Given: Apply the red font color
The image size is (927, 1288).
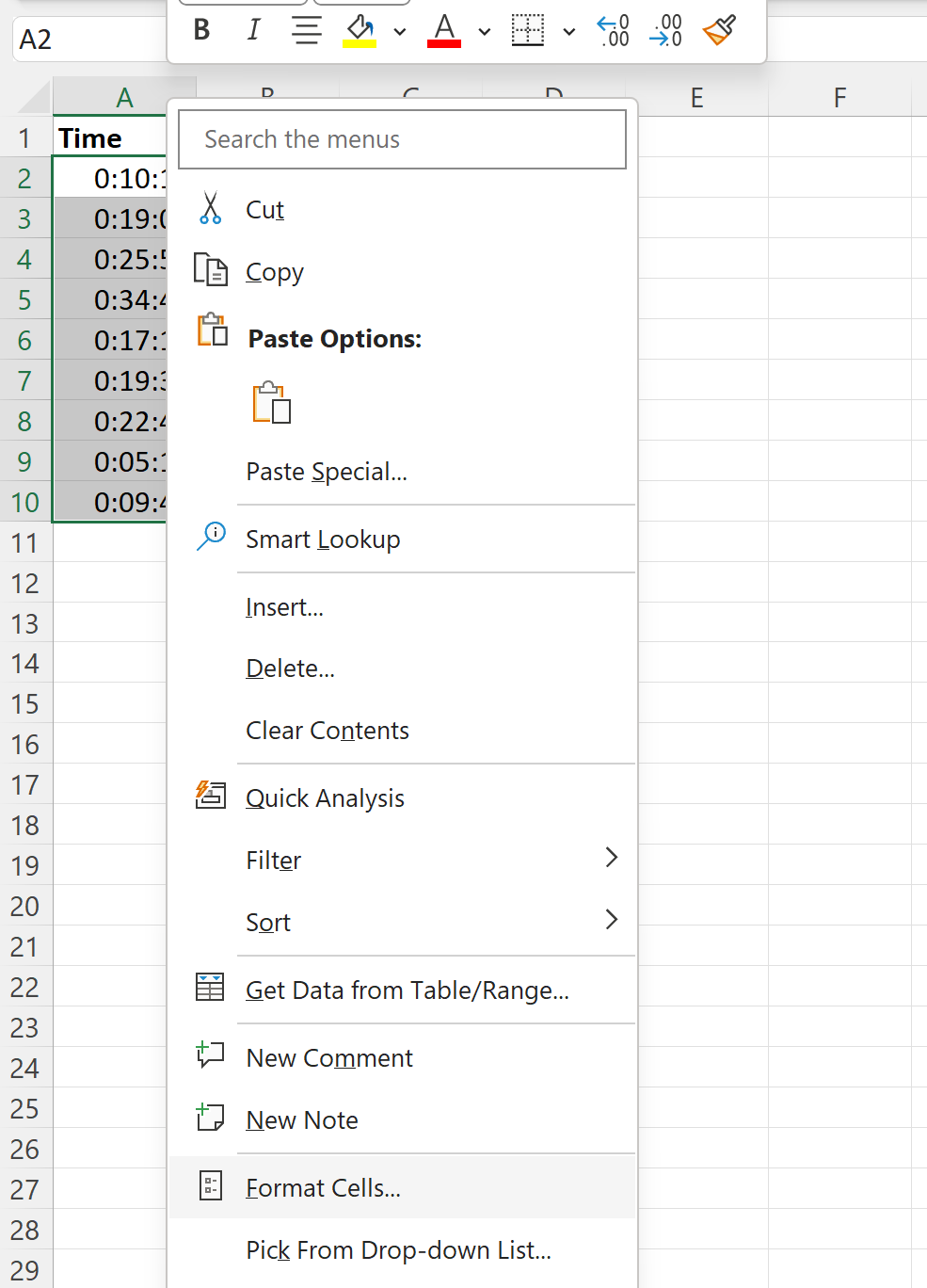Looking at the screenshot, I should pos(444,30).
